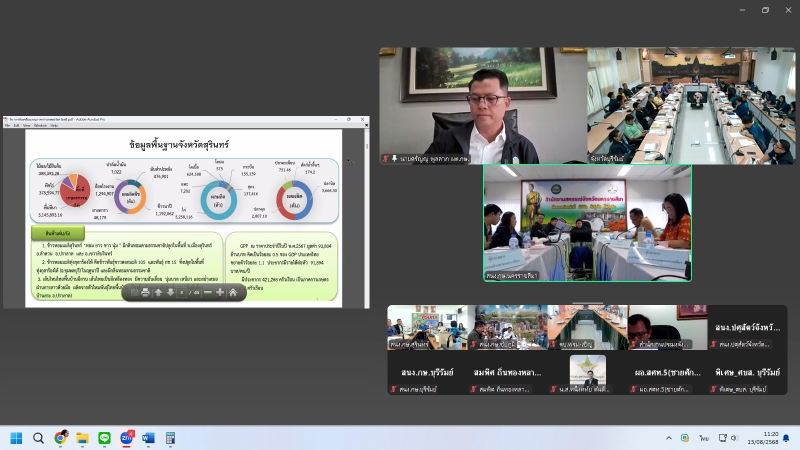Select large meeting room video tile
The image size is (800, 450).
click(x=691, y=106)
